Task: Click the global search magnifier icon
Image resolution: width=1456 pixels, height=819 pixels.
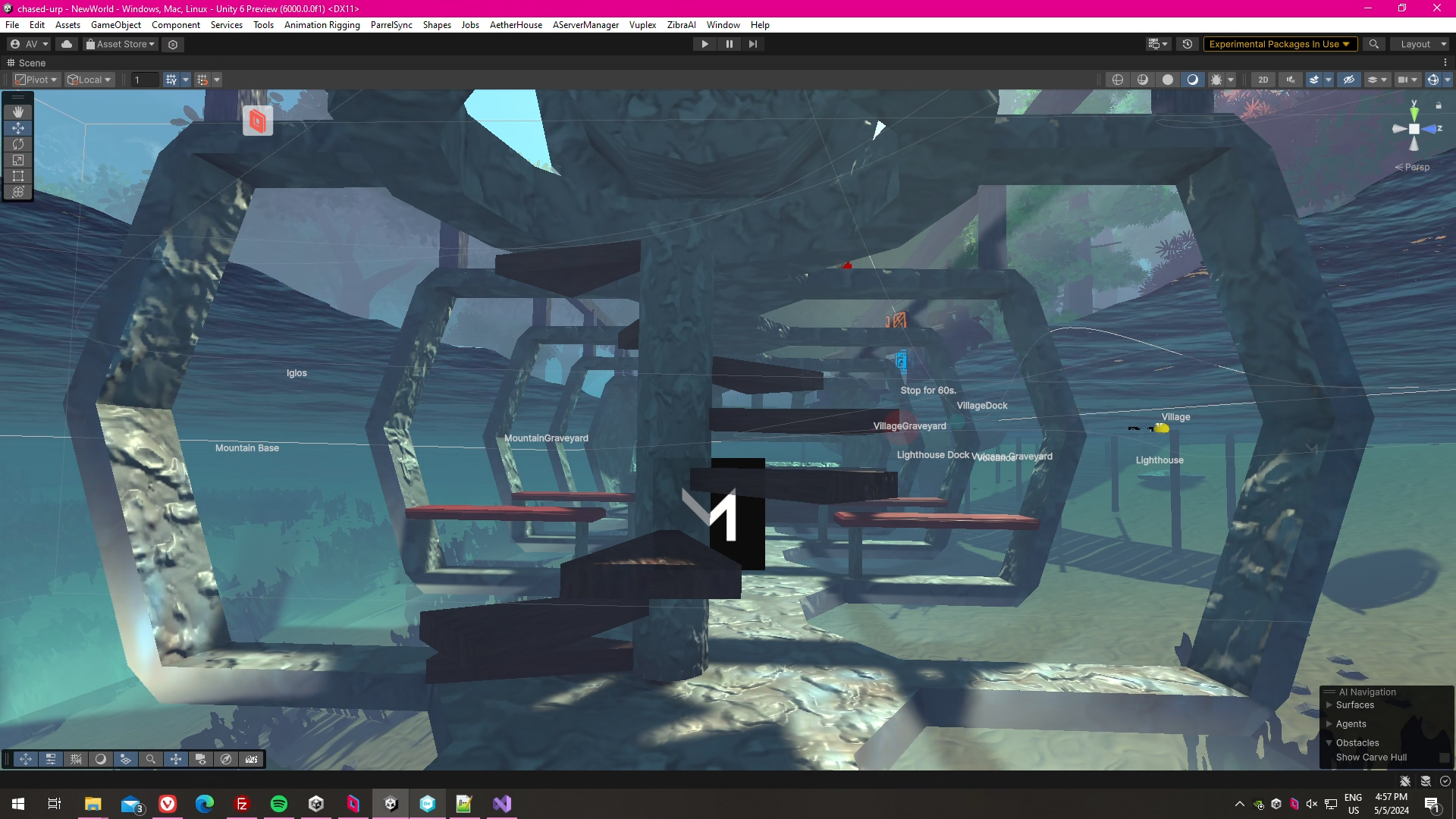Action: [x=1373, y=44]
